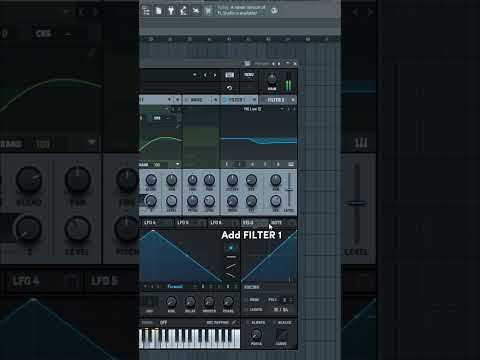Click the plugin wrapper menu icon

click(x=247, y=63)
